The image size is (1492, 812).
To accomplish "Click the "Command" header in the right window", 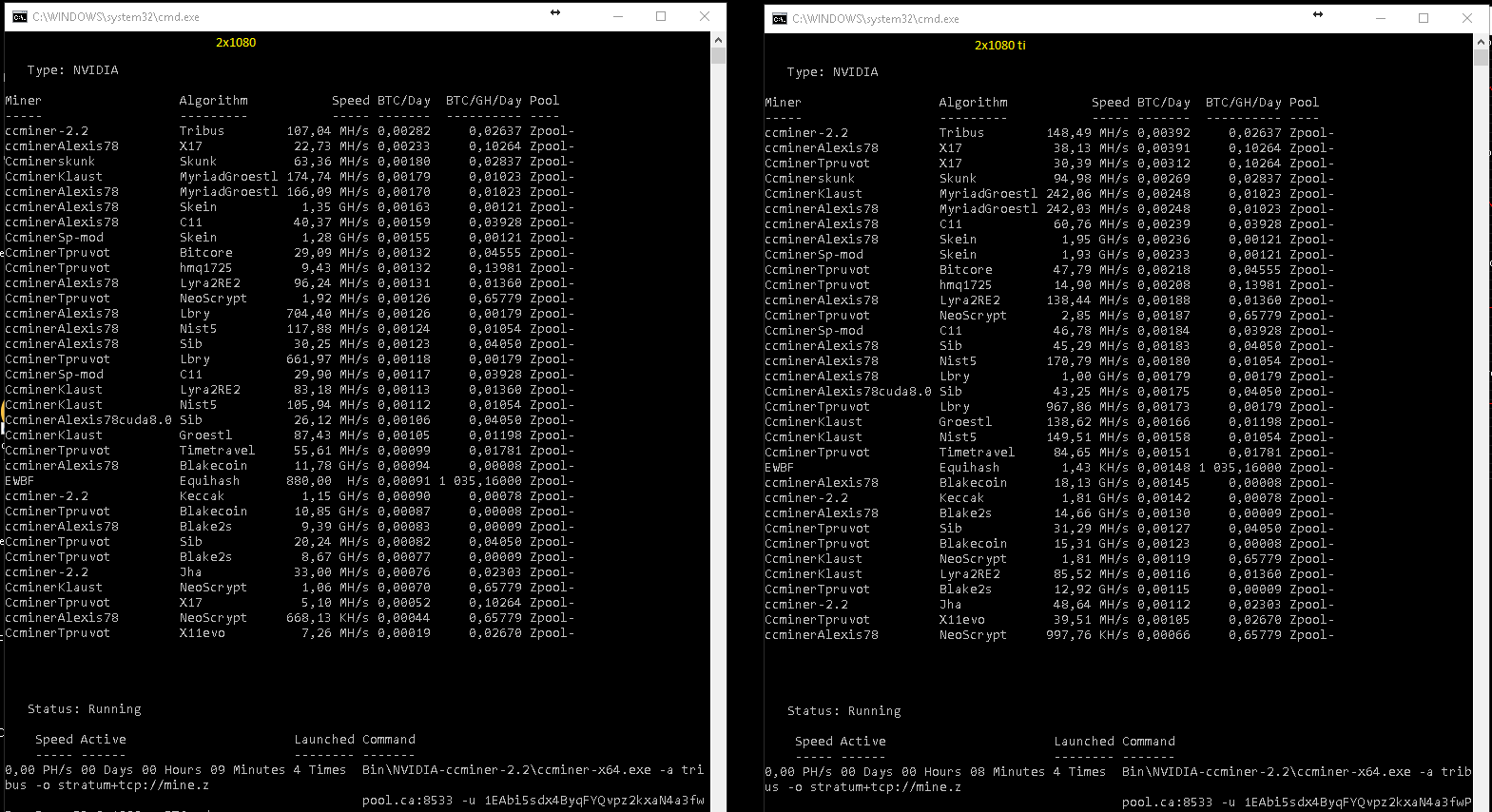I will pyautogui.click(x=1149, y=742).
